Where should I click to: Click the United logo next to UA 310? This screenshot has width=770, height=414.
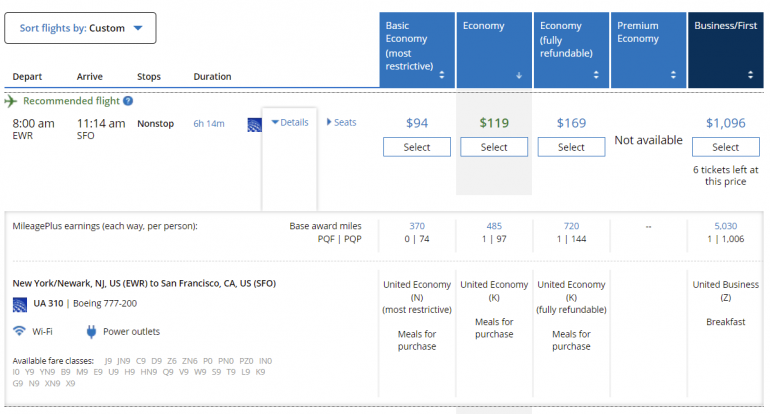19,304
